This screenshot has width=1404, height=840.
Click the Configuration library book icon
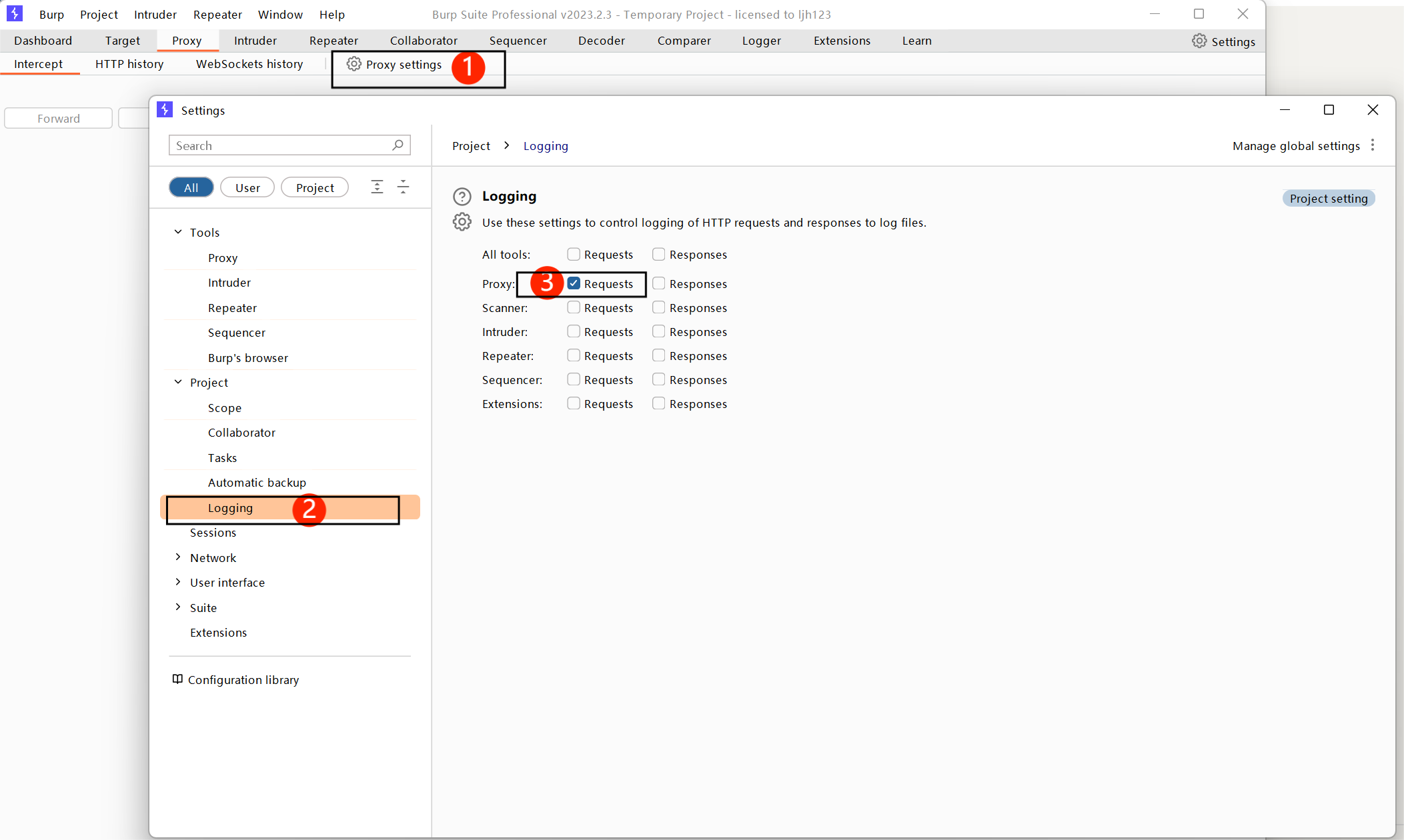click(x=177, y=679)
